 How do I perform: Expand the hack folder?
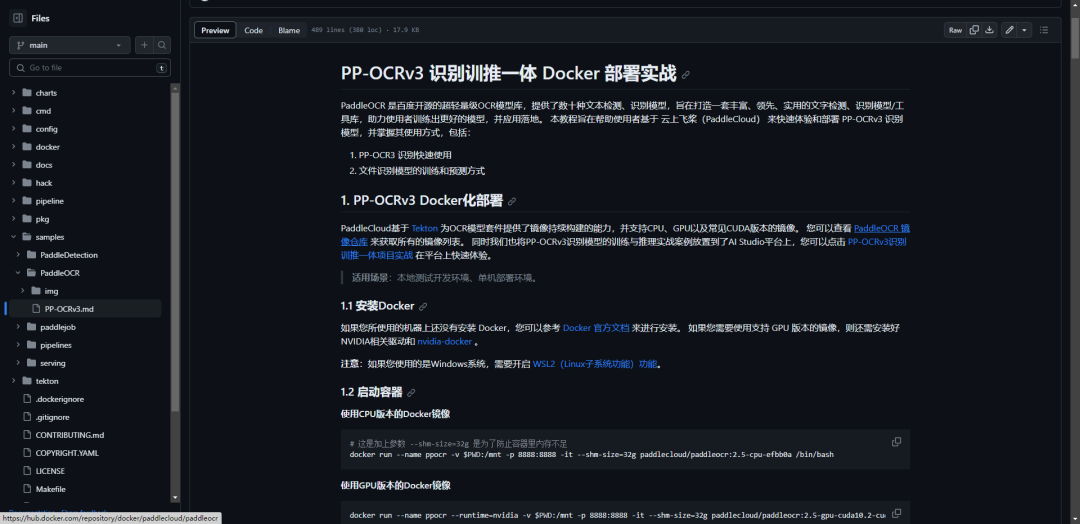click(x=13, y=182)
